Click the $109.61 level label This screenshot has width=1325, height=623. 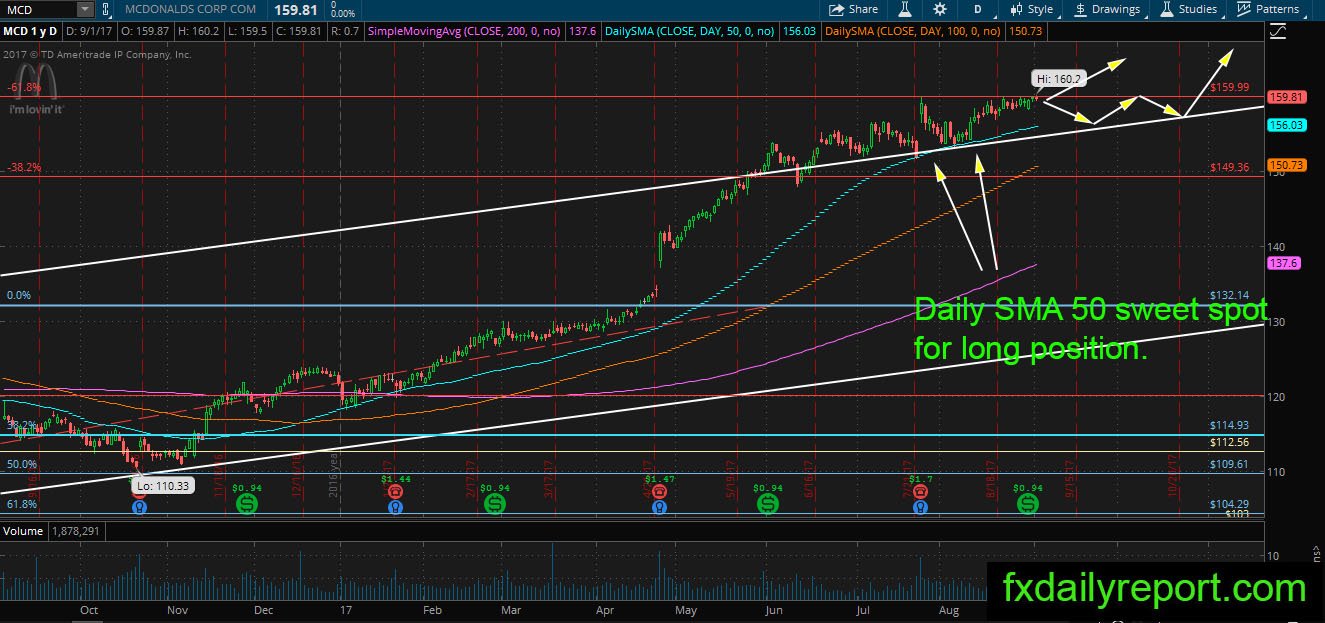click(1228, 464)
